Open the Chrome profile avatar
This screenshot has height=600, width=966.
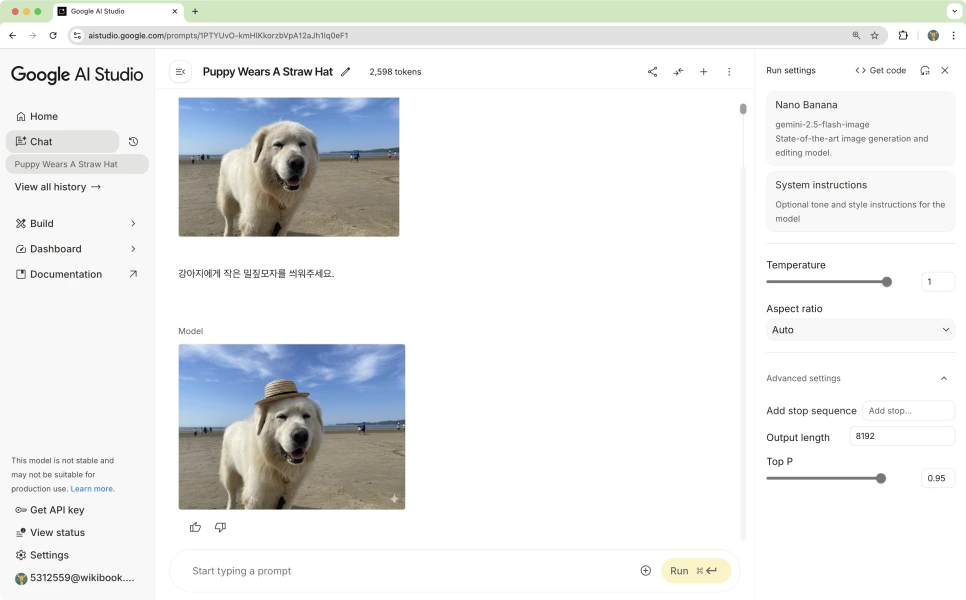point(933,36)
